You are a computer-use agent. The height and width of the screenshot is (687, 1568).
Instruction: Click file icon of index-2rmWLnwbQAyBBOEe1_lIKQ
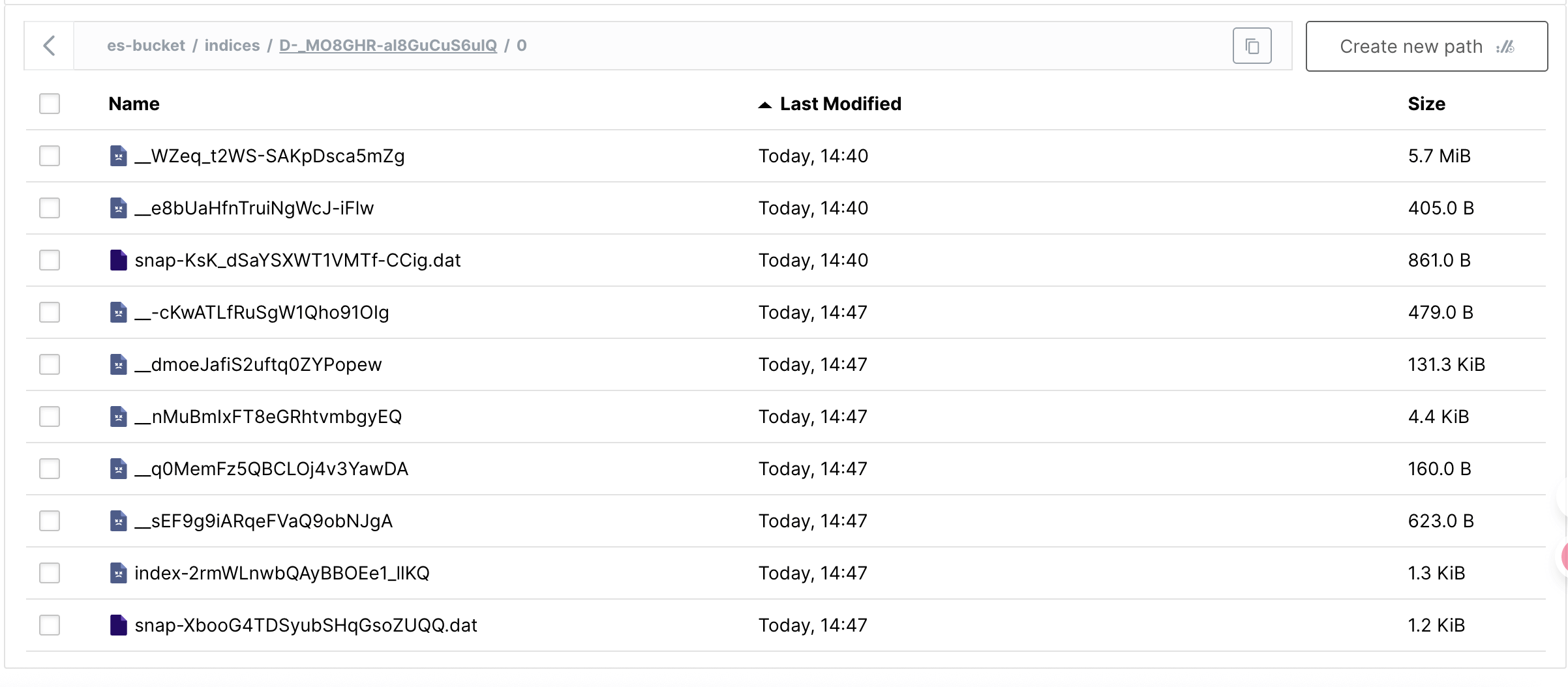click(118, 573)
